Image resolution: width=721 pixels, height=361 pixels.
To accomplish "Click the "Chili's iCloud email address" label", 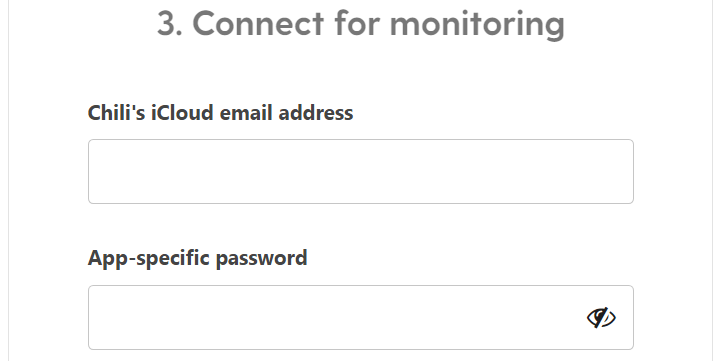I will [x=220, y=113].
